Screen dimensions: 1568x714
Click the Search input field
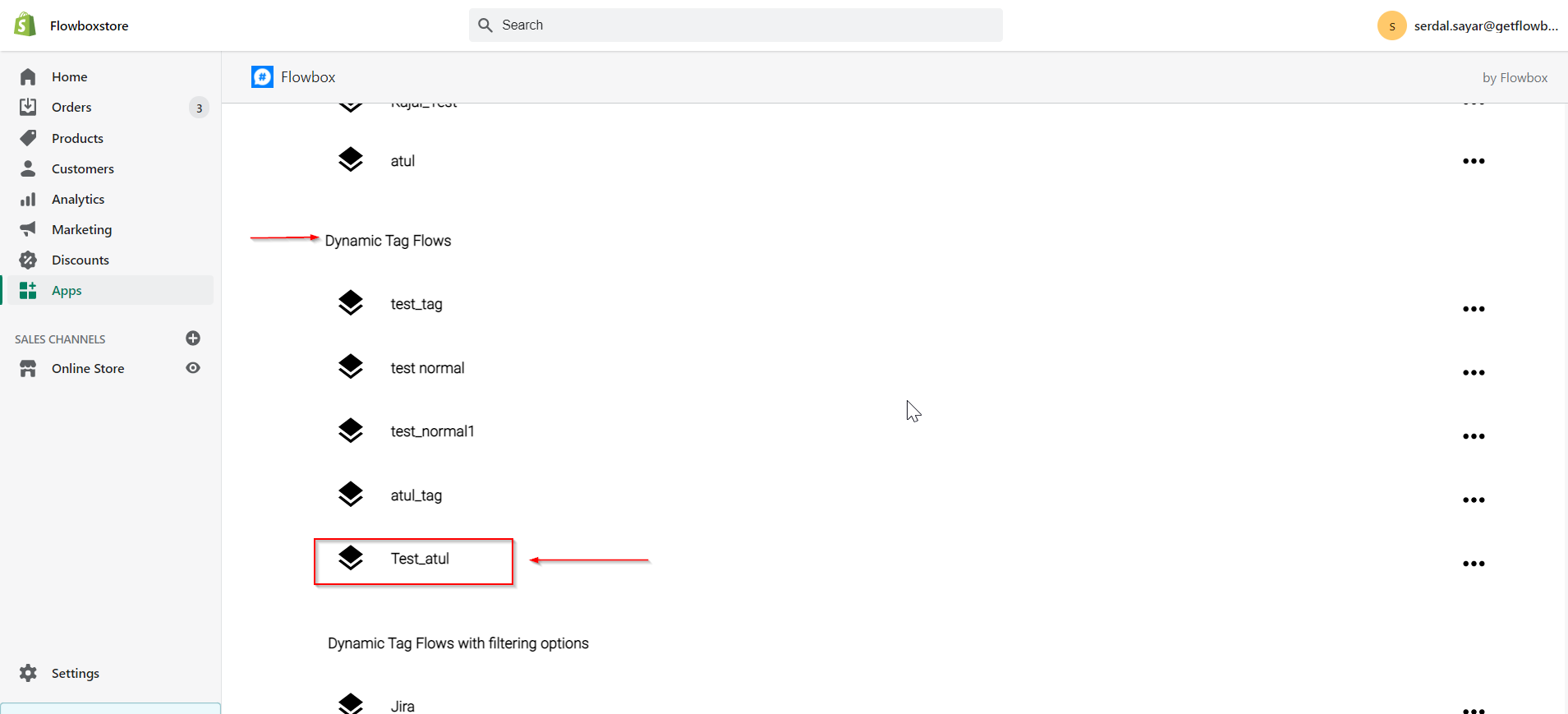(735, 25)
